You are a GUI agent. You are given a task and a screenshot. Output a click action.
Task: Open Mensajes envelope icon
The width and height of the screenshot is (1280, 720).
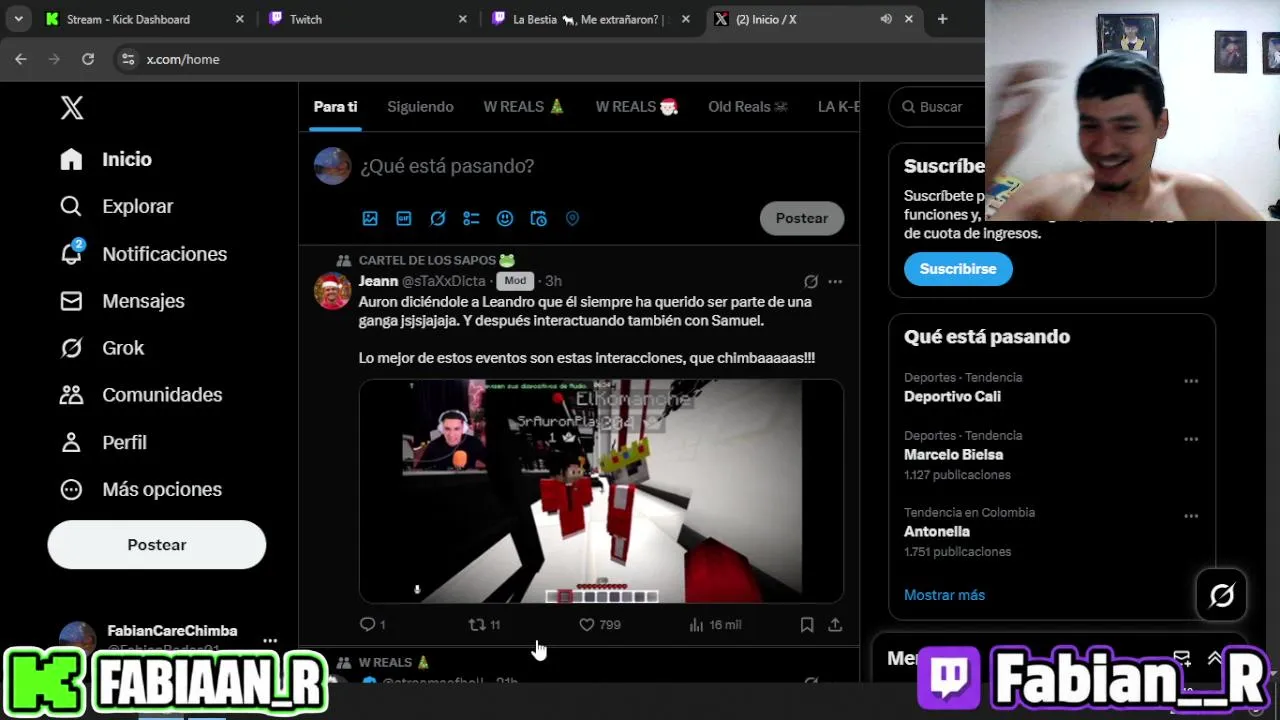[71, 301]
